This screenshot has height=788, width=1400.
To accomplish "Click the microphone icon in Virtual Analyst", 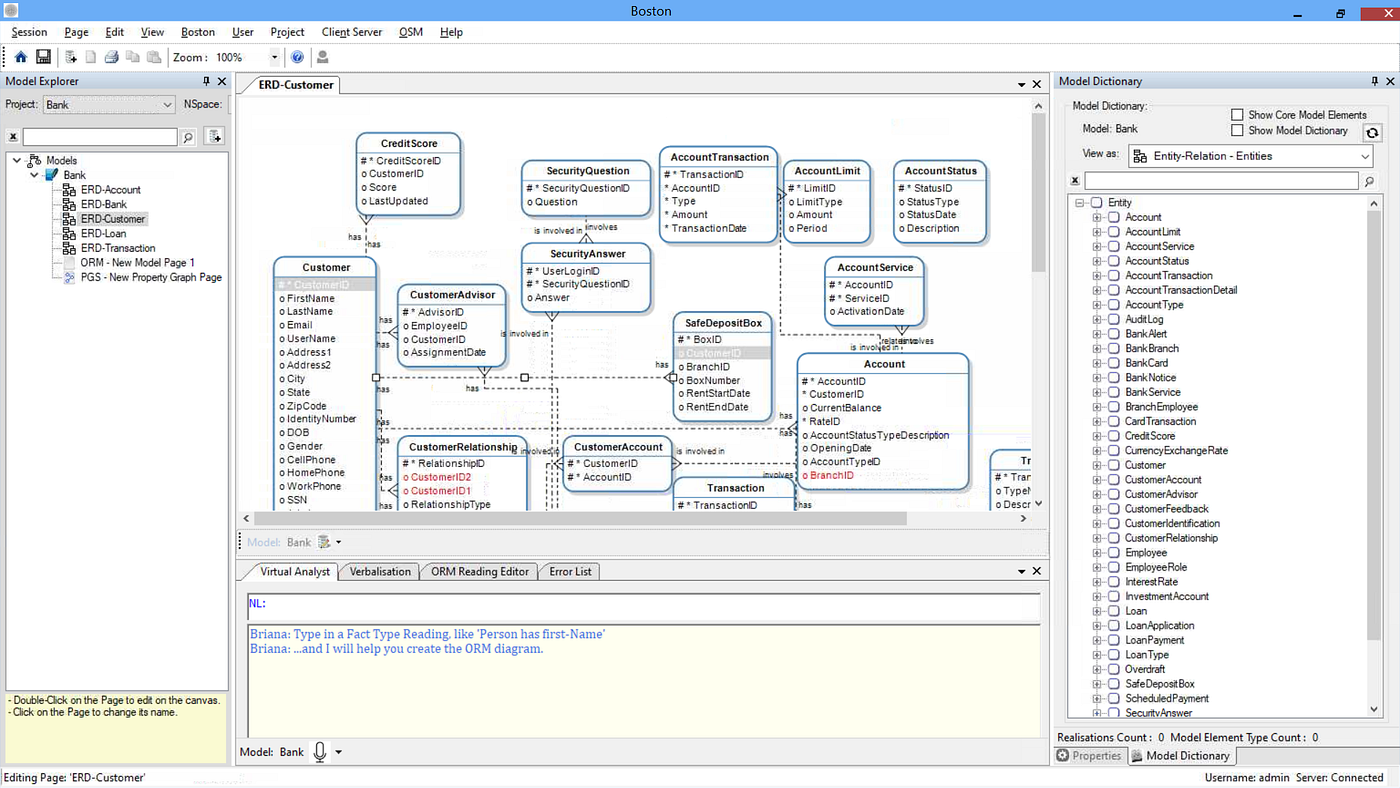I will point(320,752).
